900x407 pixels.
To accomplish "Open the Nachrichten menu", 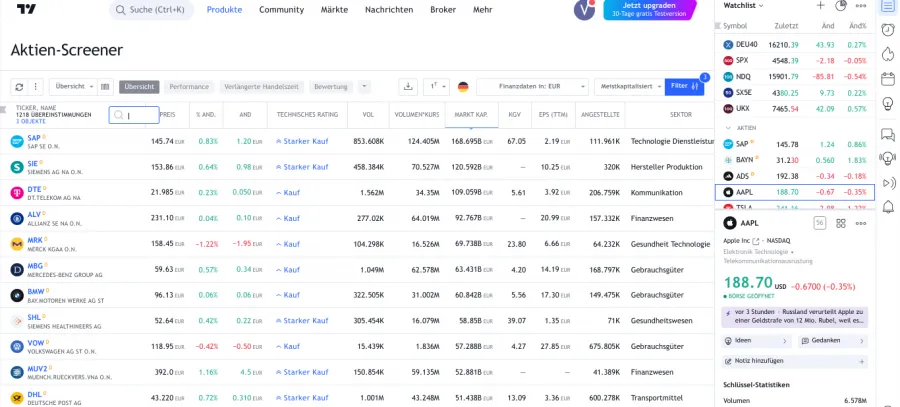I will pyautogui.click(x=389, y=10).
